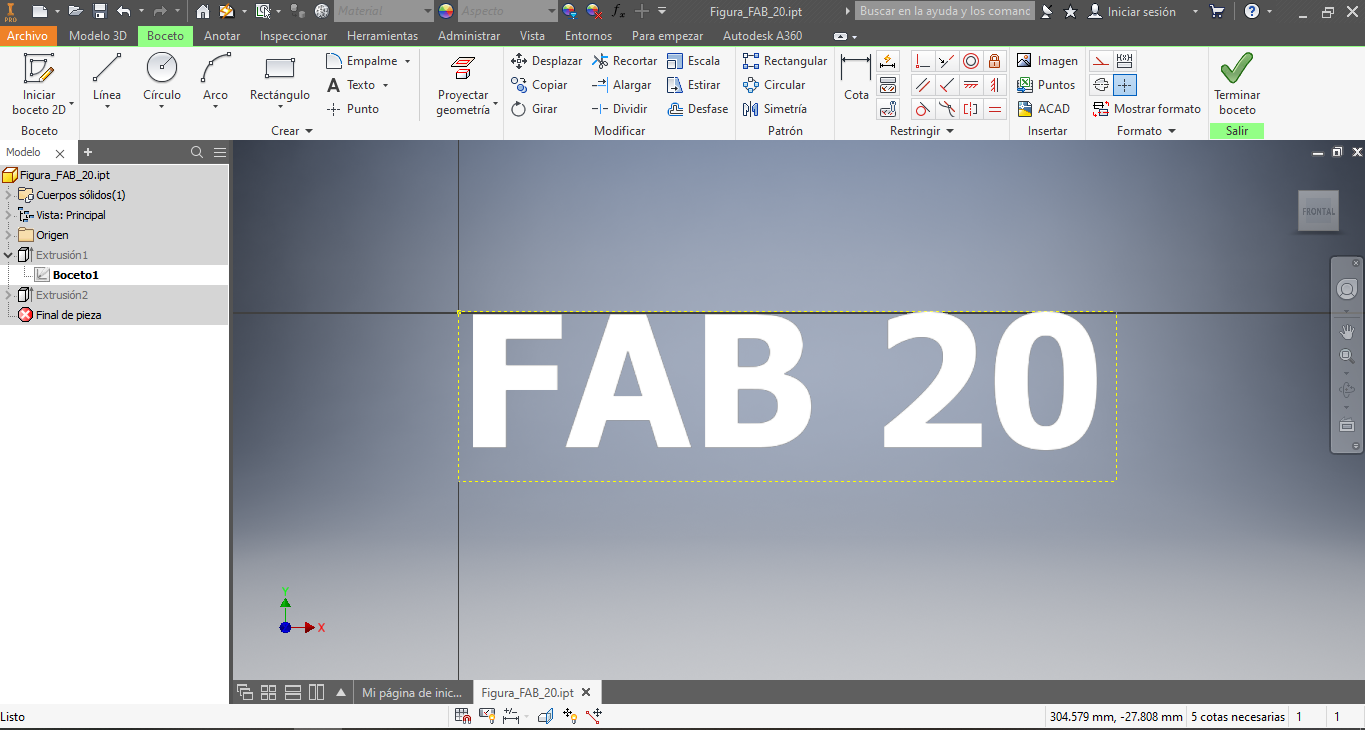Select the Pan hand tool in navigation bar
This screenshot has height=730, width=1366.
1346,331
